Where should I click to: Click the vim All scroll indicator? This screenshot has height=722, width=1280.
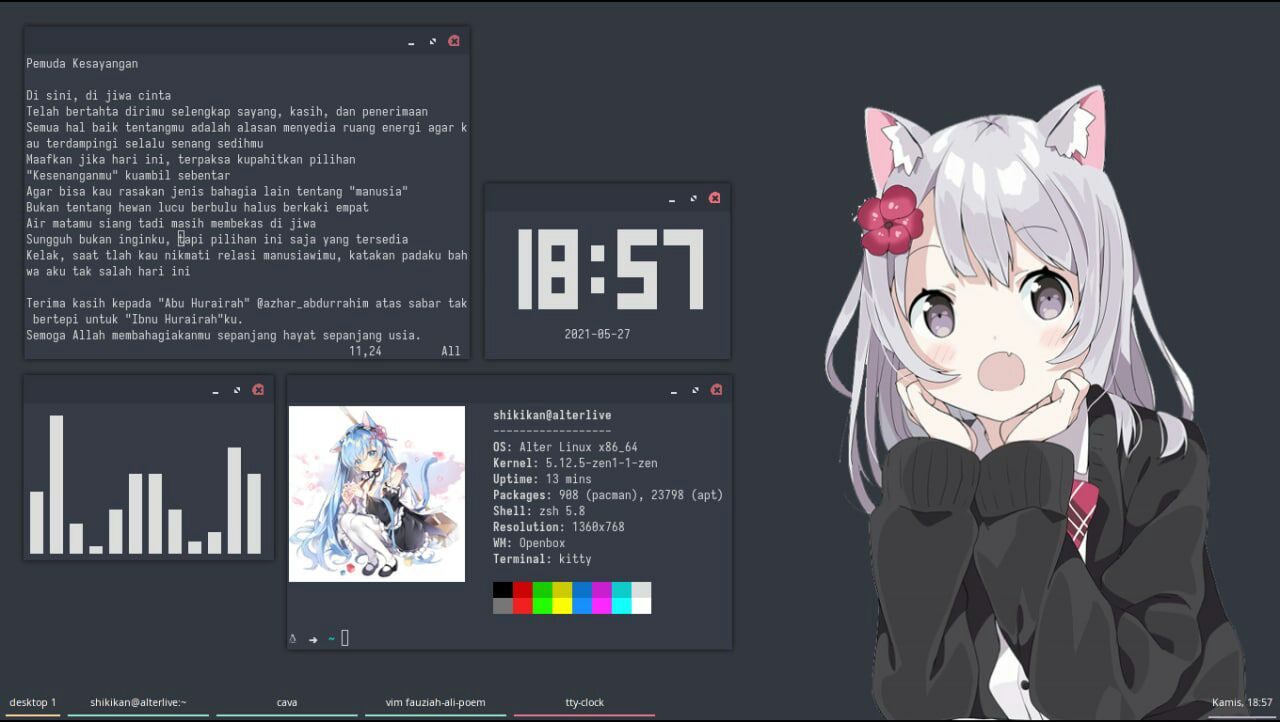point(451,352)
